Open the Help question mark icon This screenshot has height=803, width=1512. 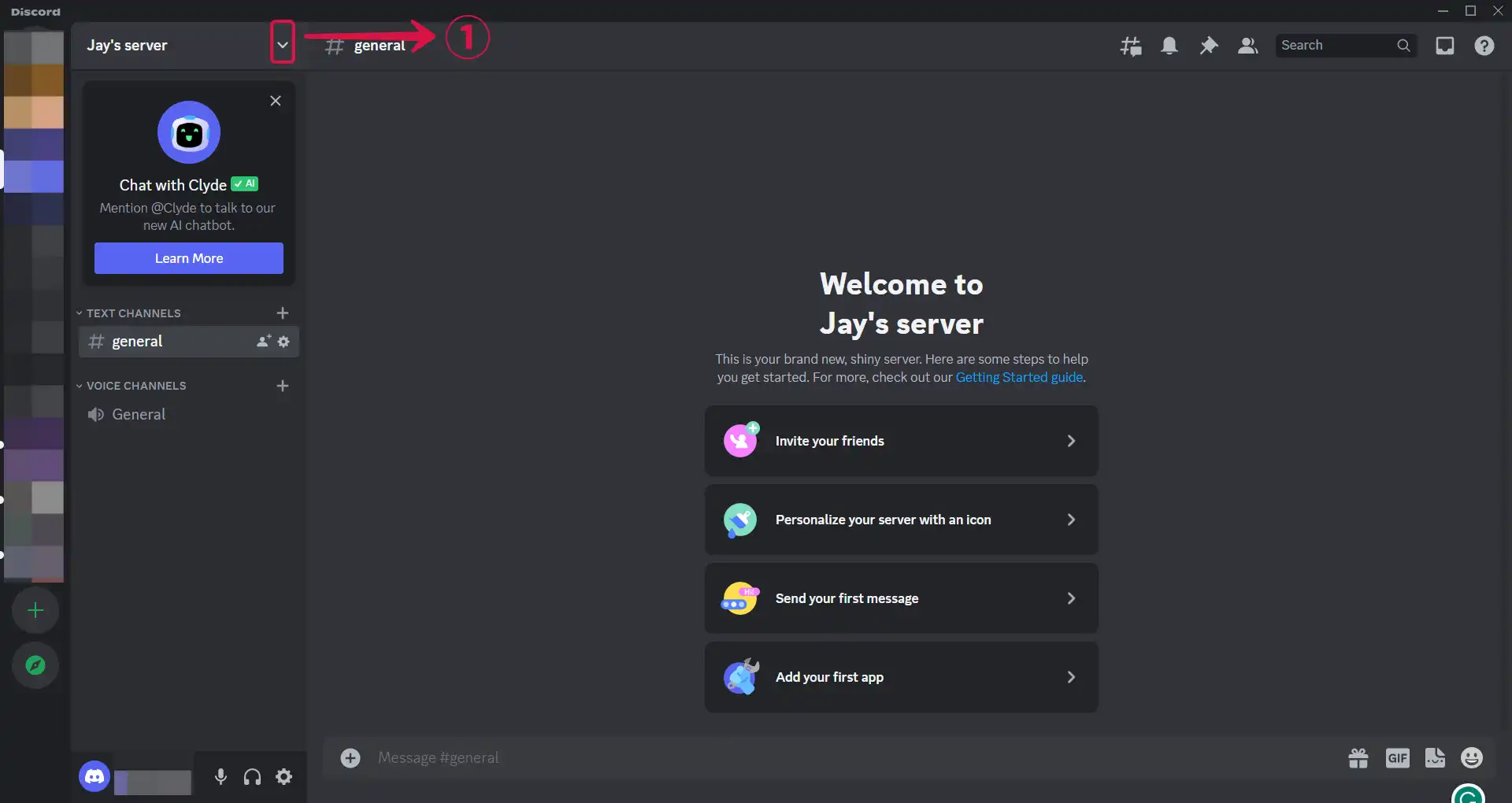click(x=1484, y=46)
